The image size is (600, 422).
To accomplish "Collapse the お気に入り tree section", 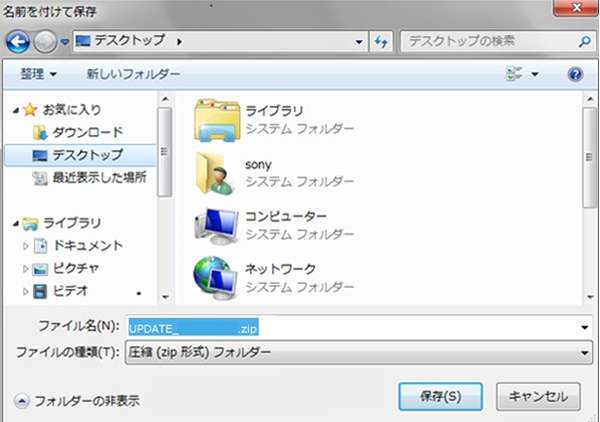I will pyautogui.click(x=13, y=111).
